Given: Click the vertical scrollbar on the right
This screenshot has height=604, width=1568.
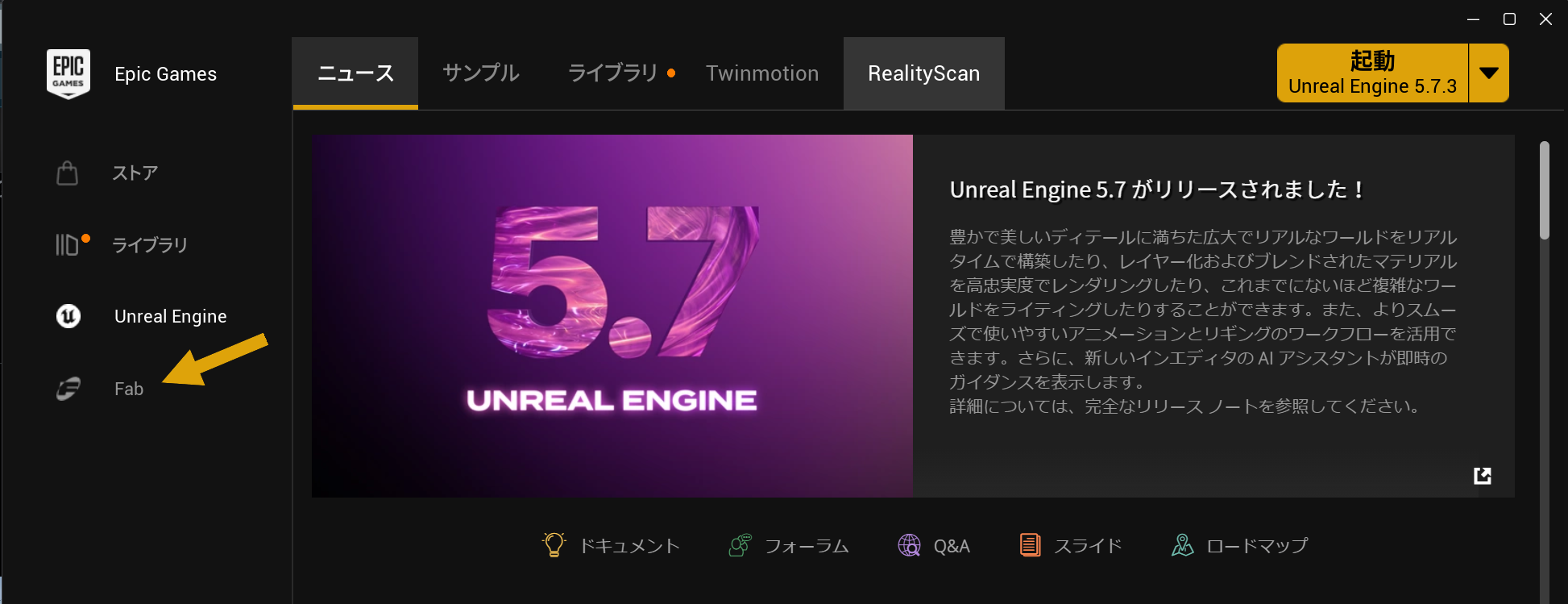Looking at the screenshot, I should [1544, 191].
